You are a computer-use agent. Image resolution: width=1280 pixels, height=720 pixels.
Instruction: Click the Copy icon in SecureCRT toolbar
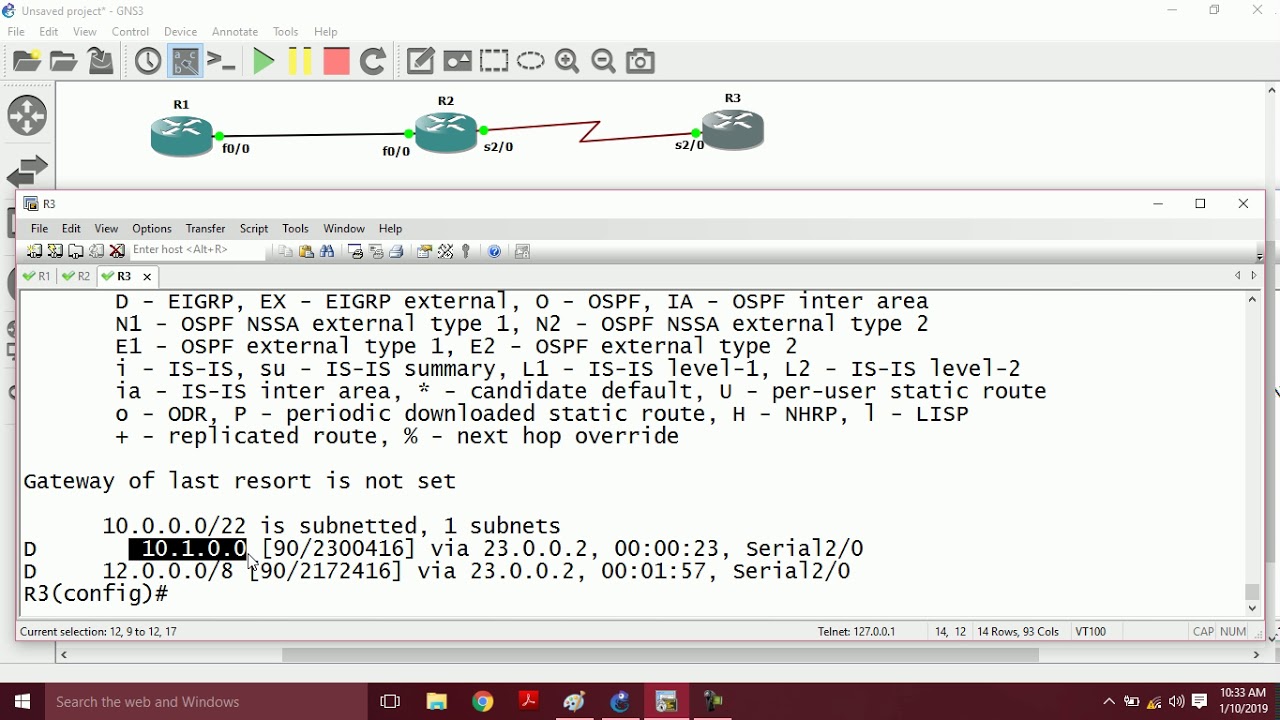[x=285, y=251]
